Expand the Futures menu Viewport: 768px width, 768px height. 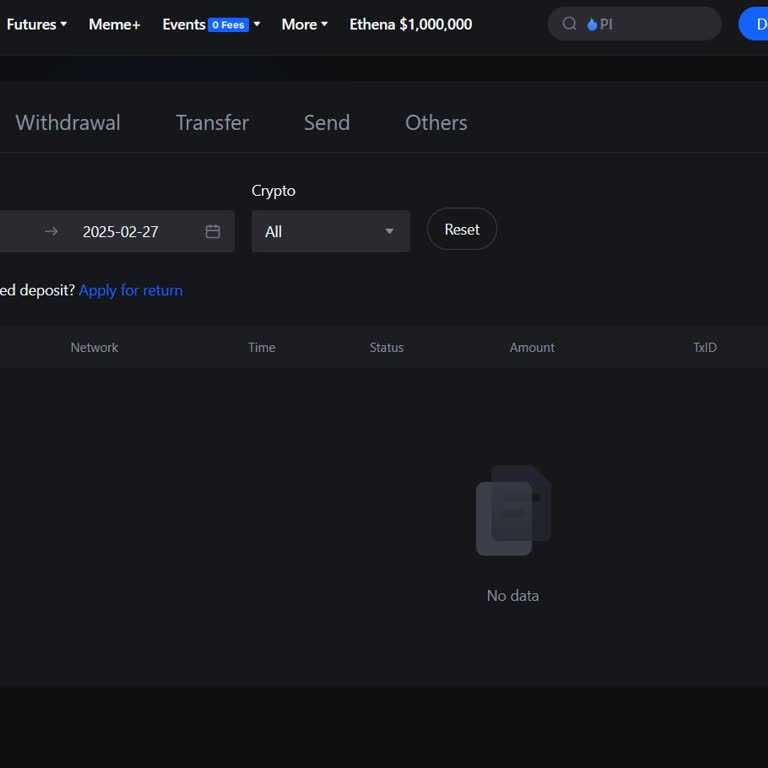tap(36, 24)
